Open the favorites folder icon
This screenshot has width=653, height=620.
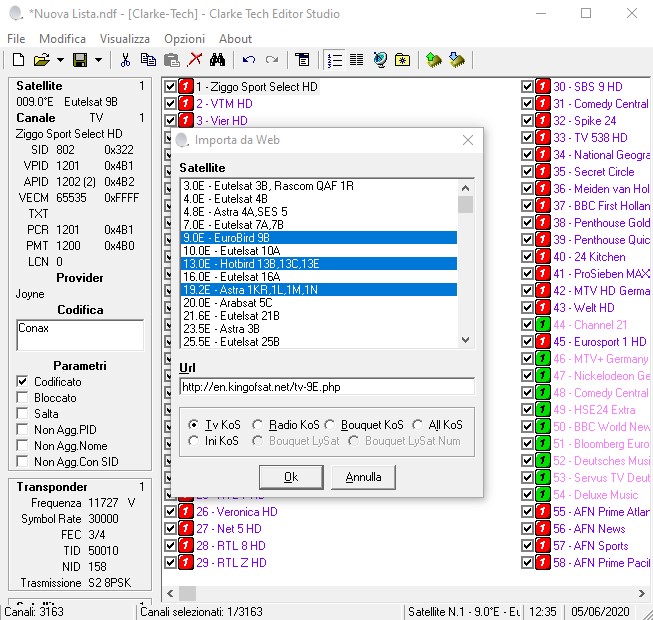tap(402, 60)
